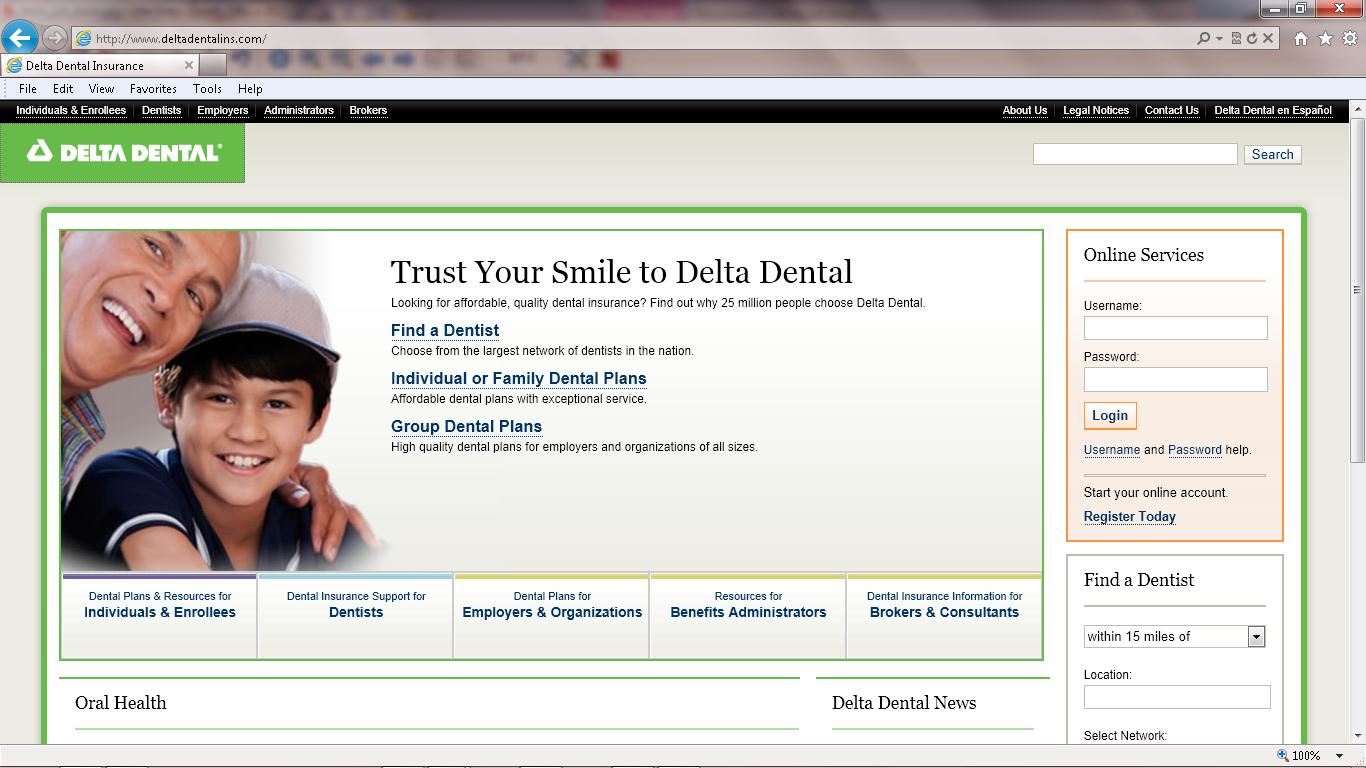Open the Tools menu

tap(207, 88)
